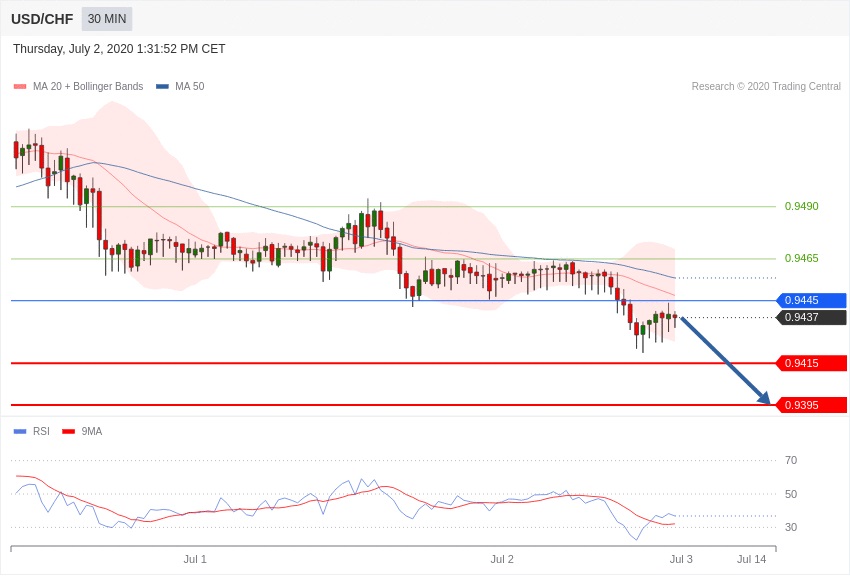Click the Jul 14 date axis label
Viewport: 850px width, 576px height.
click(x=751, y=559)
